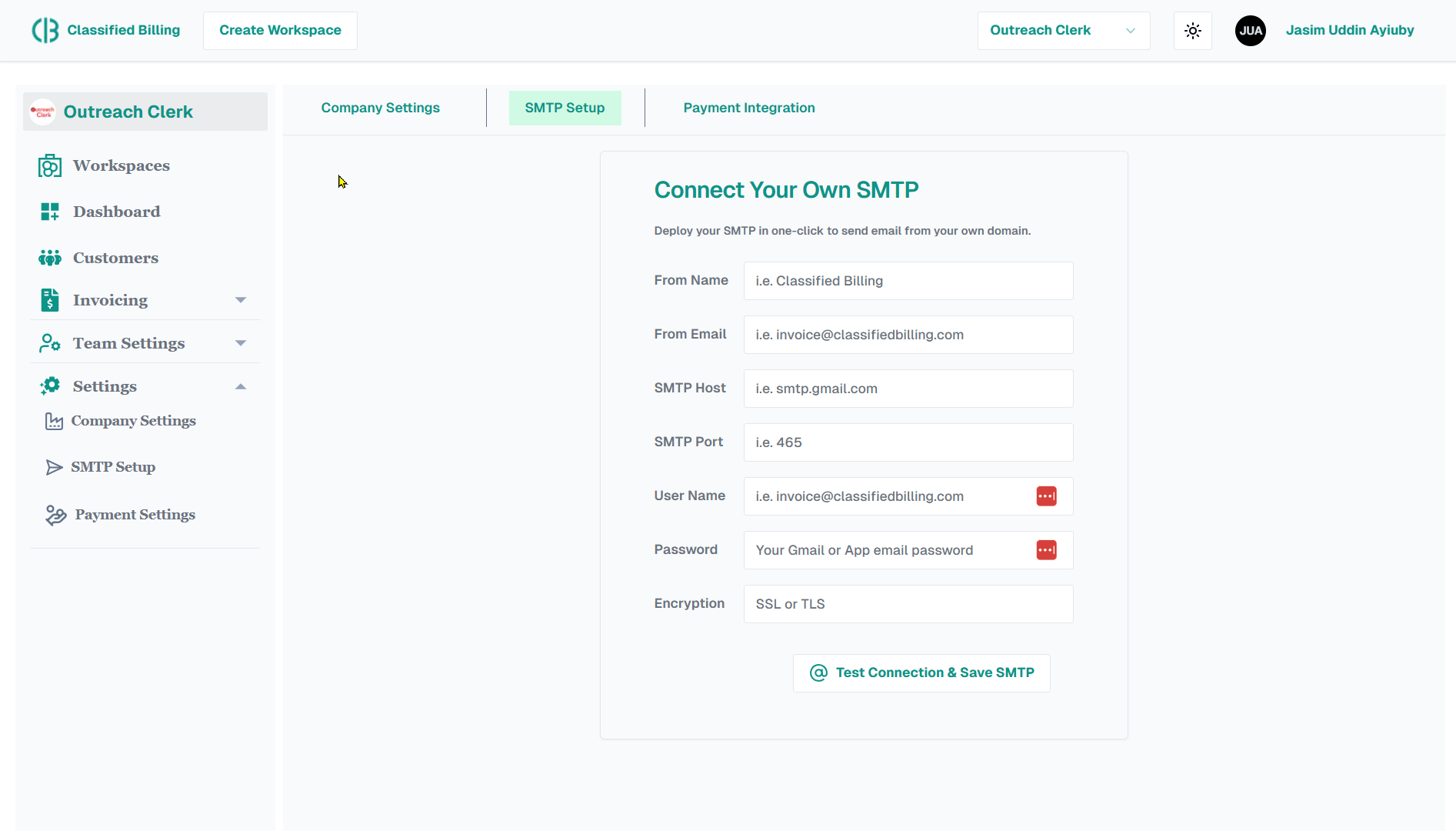Open the JUA user avatar
This screenshot has height=831, width=1456.
point(1250,31)
